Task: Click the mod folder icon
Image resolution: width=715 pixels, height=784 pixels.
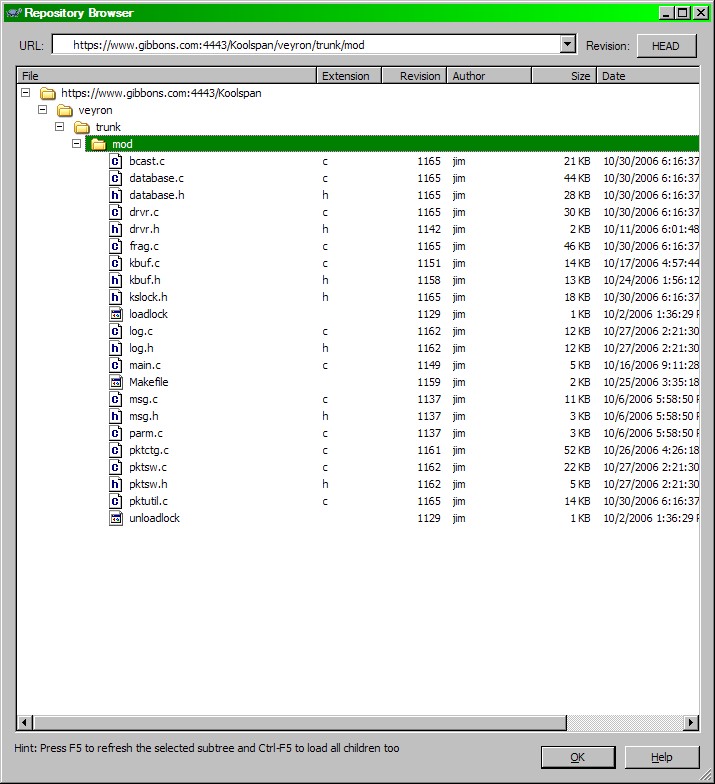Action: pyautogui.click(x=98, y=144)
